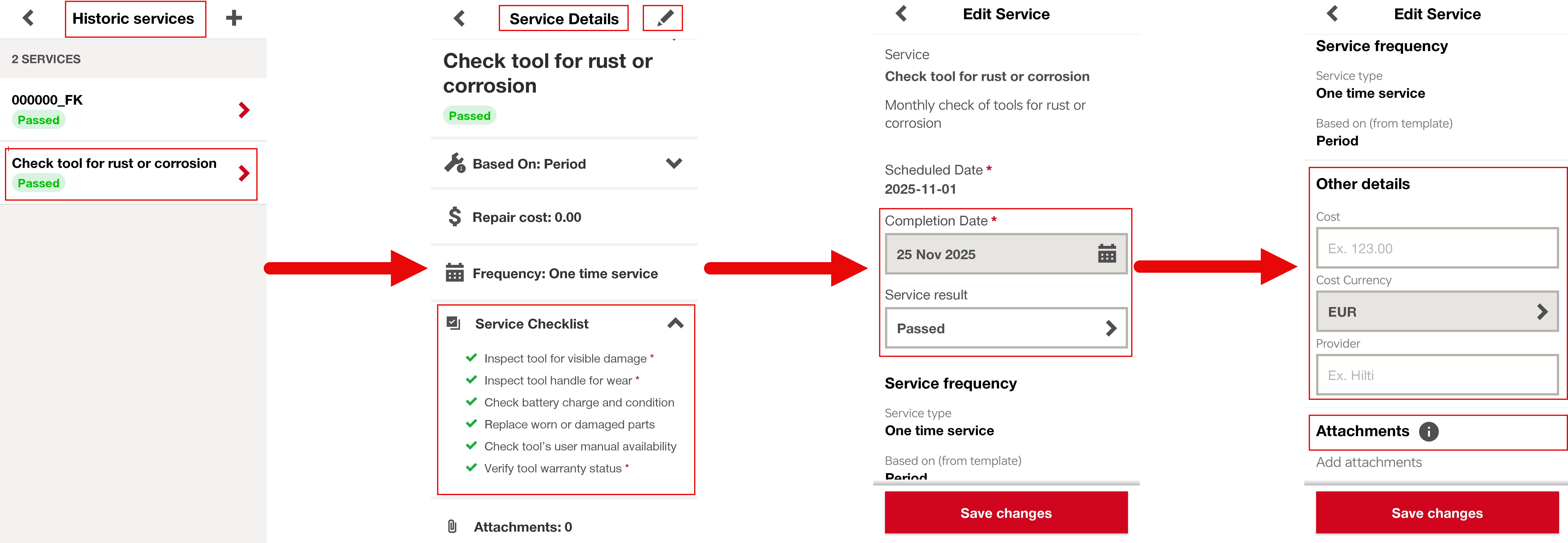Go back from the Historic services screen
This screenshot has height=543, width=1568.
[x=28, y=18]
